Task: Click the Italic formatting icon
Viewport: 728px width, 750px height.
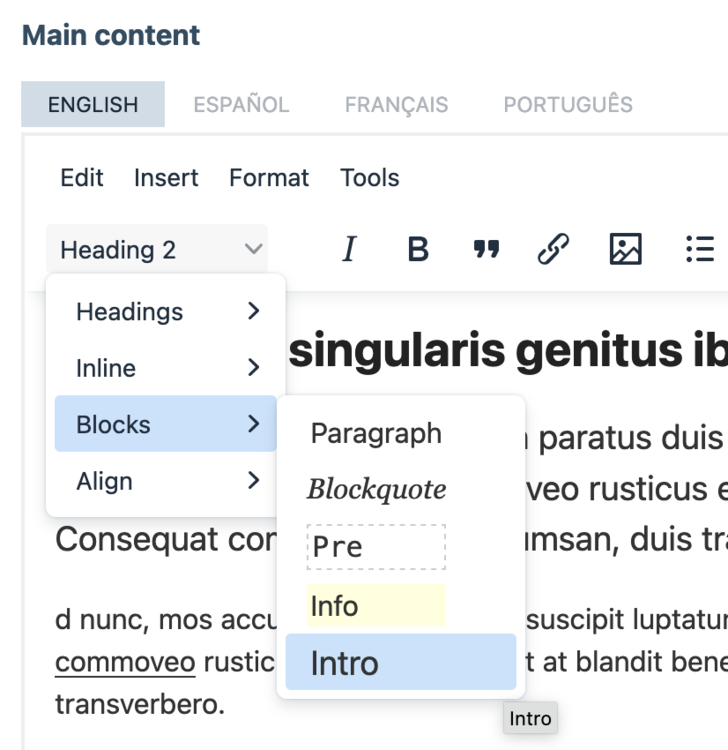Action: coord(349,249)
